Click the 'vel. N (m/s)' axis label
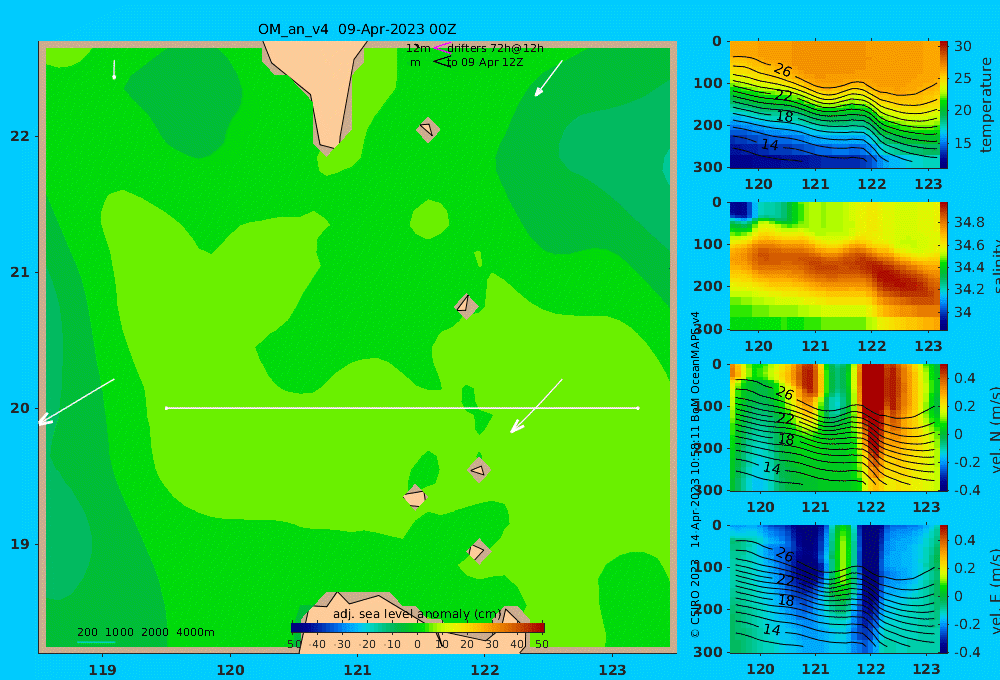This screenshot has width=1000, height=680. pyautogui.click(x=993, y=429)
